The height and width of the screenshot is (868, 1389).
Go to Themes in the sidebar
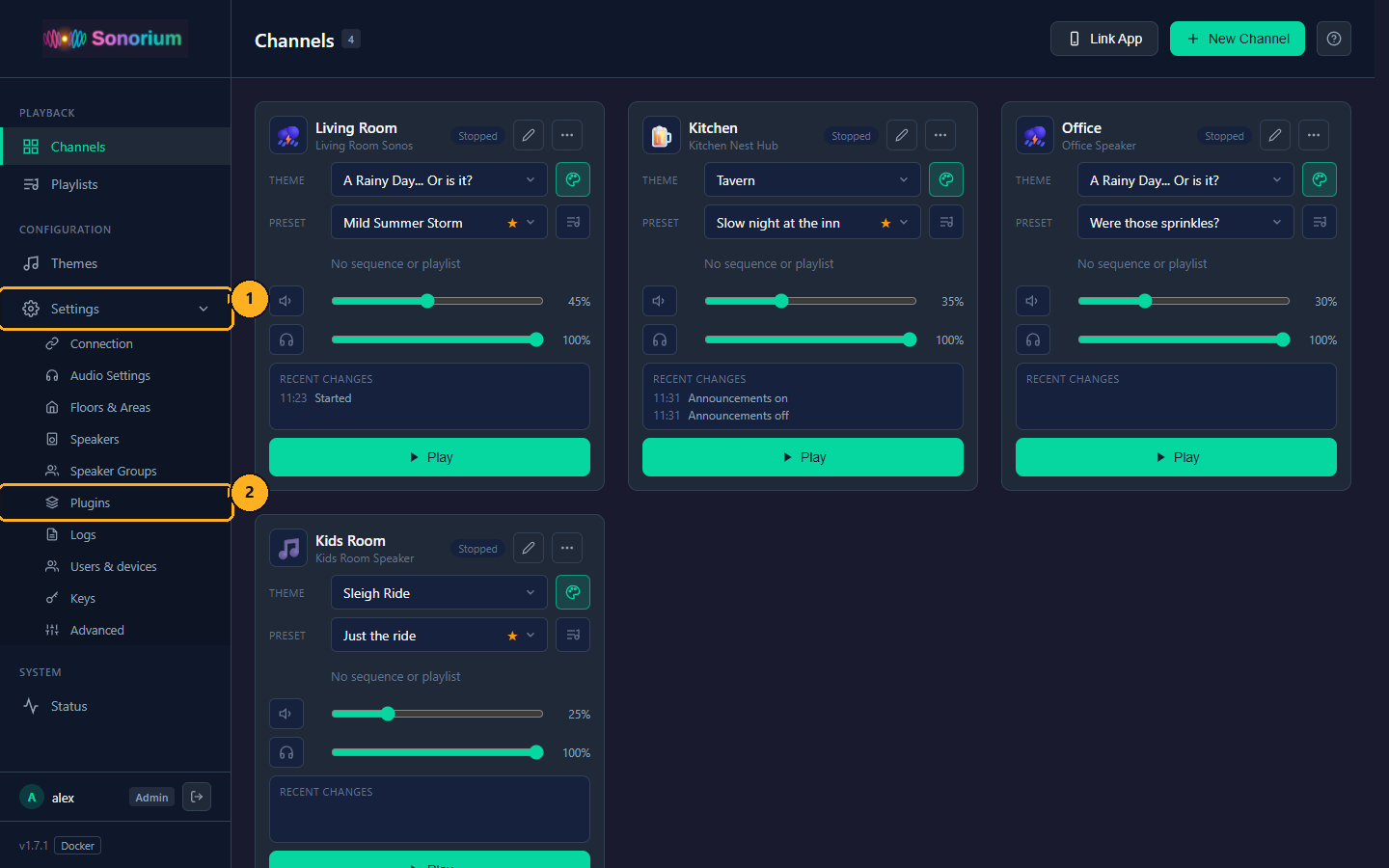click(x=116, y=263)
